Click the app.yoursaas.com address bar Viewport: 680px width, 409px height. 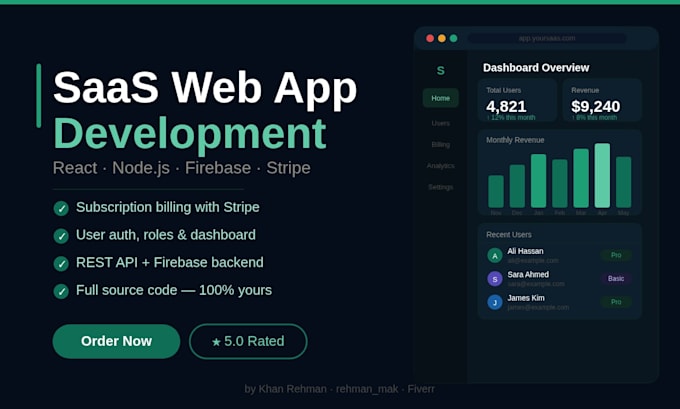pyautogui.click(x=547, y=38)
